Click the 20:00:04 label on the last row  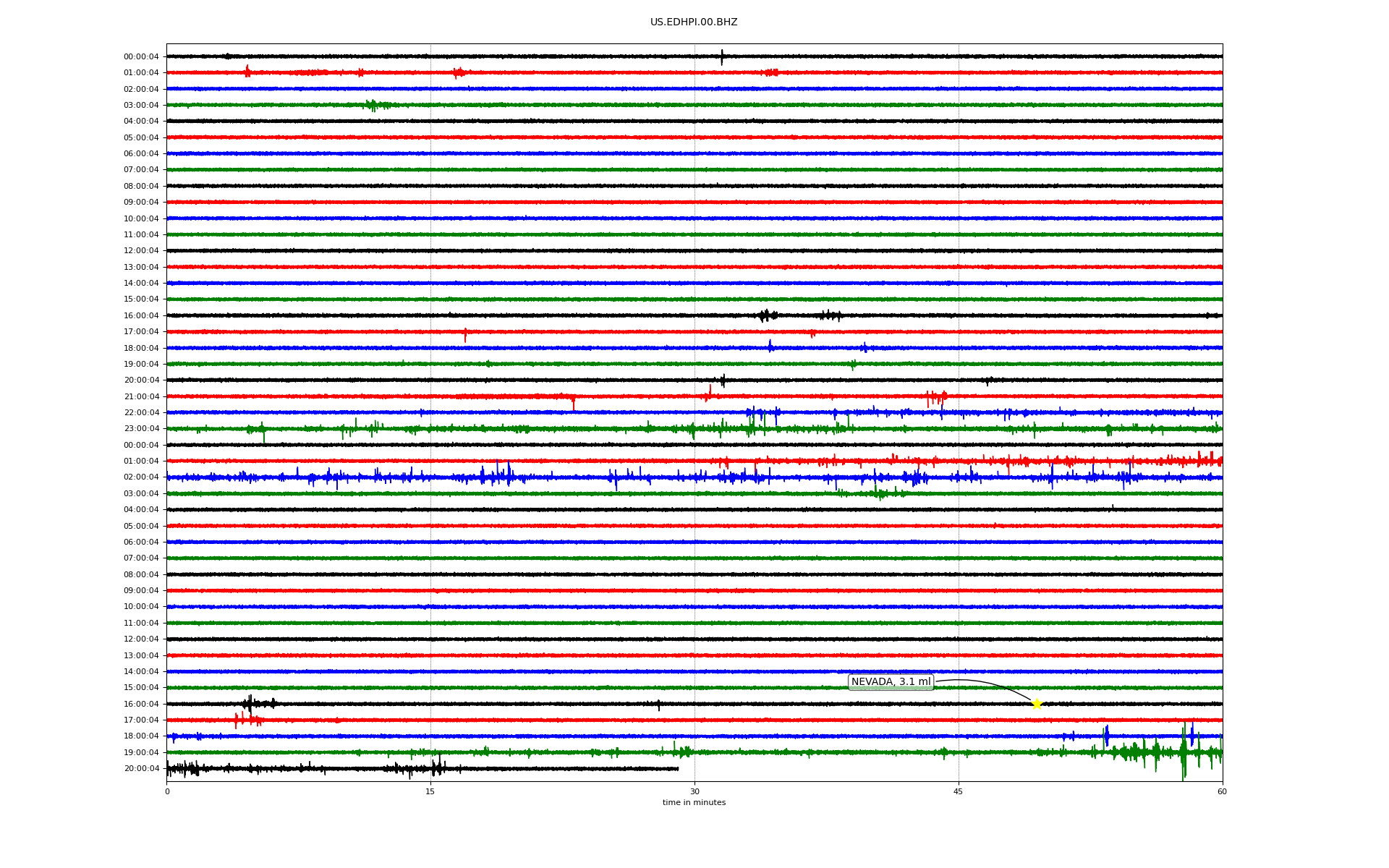click(x=141, y=768)
